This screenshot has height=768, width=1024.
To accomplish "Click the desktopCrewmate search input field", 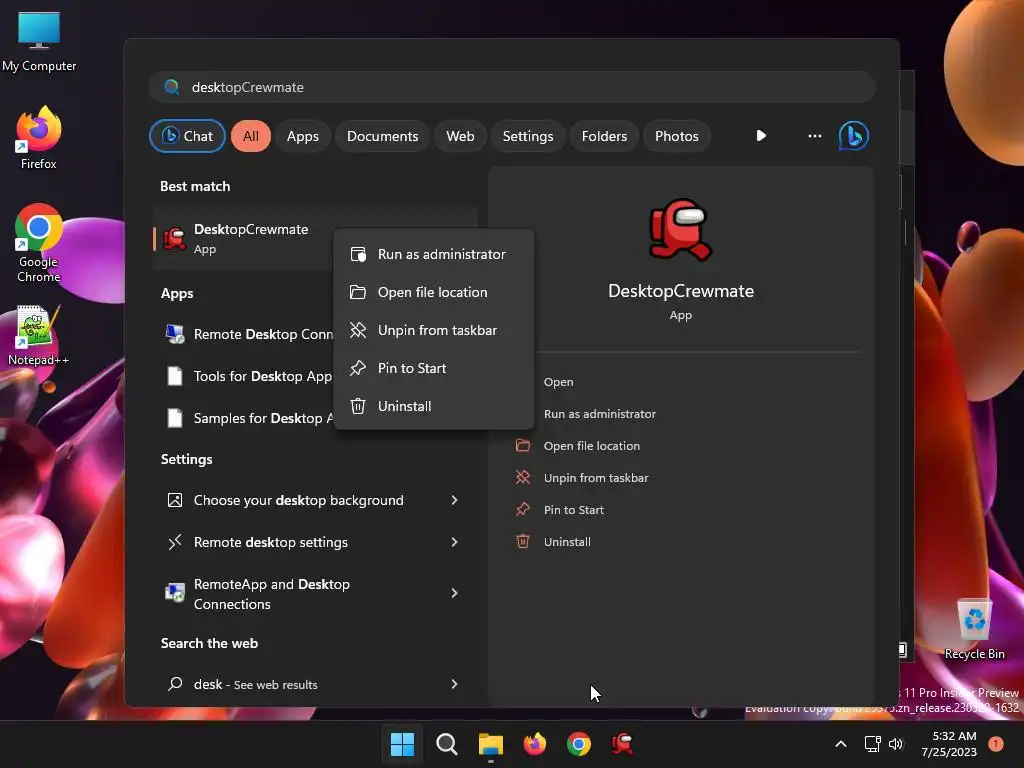I will 512,87.
